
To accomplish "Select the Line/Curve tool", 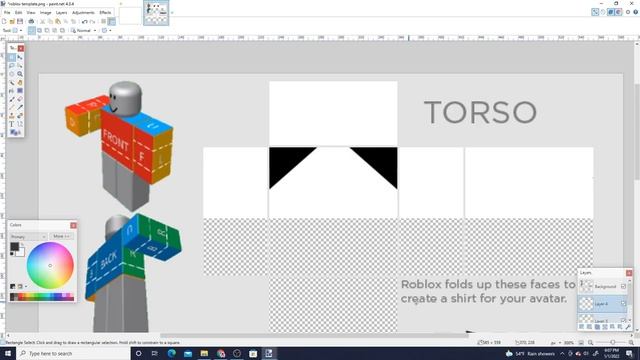I will pos(20,124).
